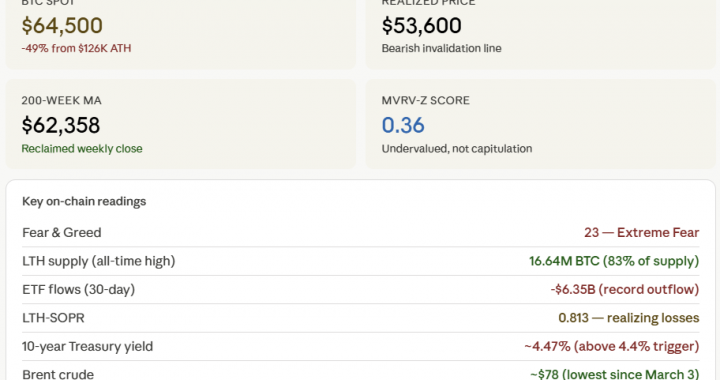Click '10-year Treasury yield' row label

tap(87, 346)
